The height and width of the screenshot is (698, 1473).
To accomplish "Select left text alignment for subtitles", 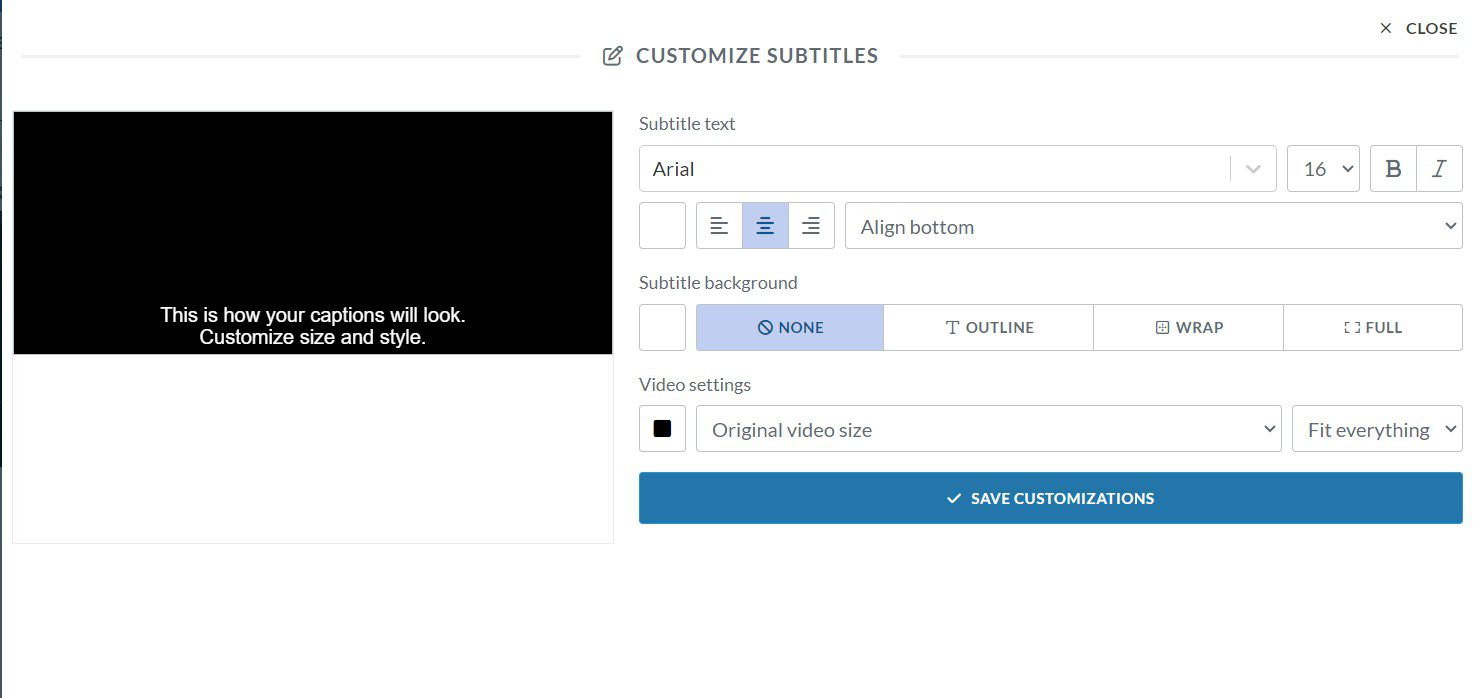I will click(x=719, y=225).
